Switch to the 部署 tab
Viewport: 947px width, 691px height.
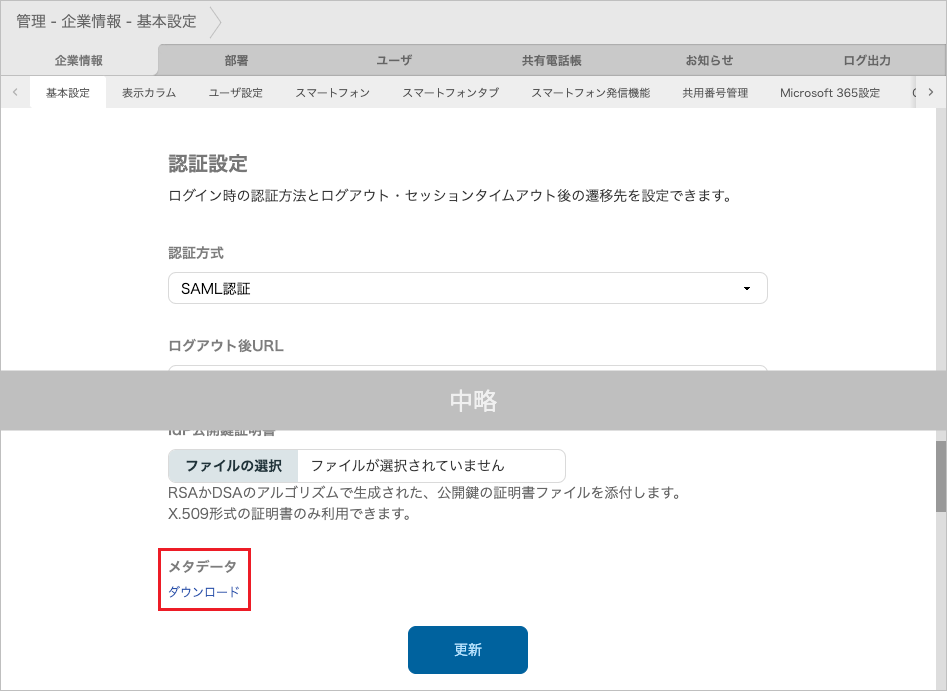pos(236,60)
